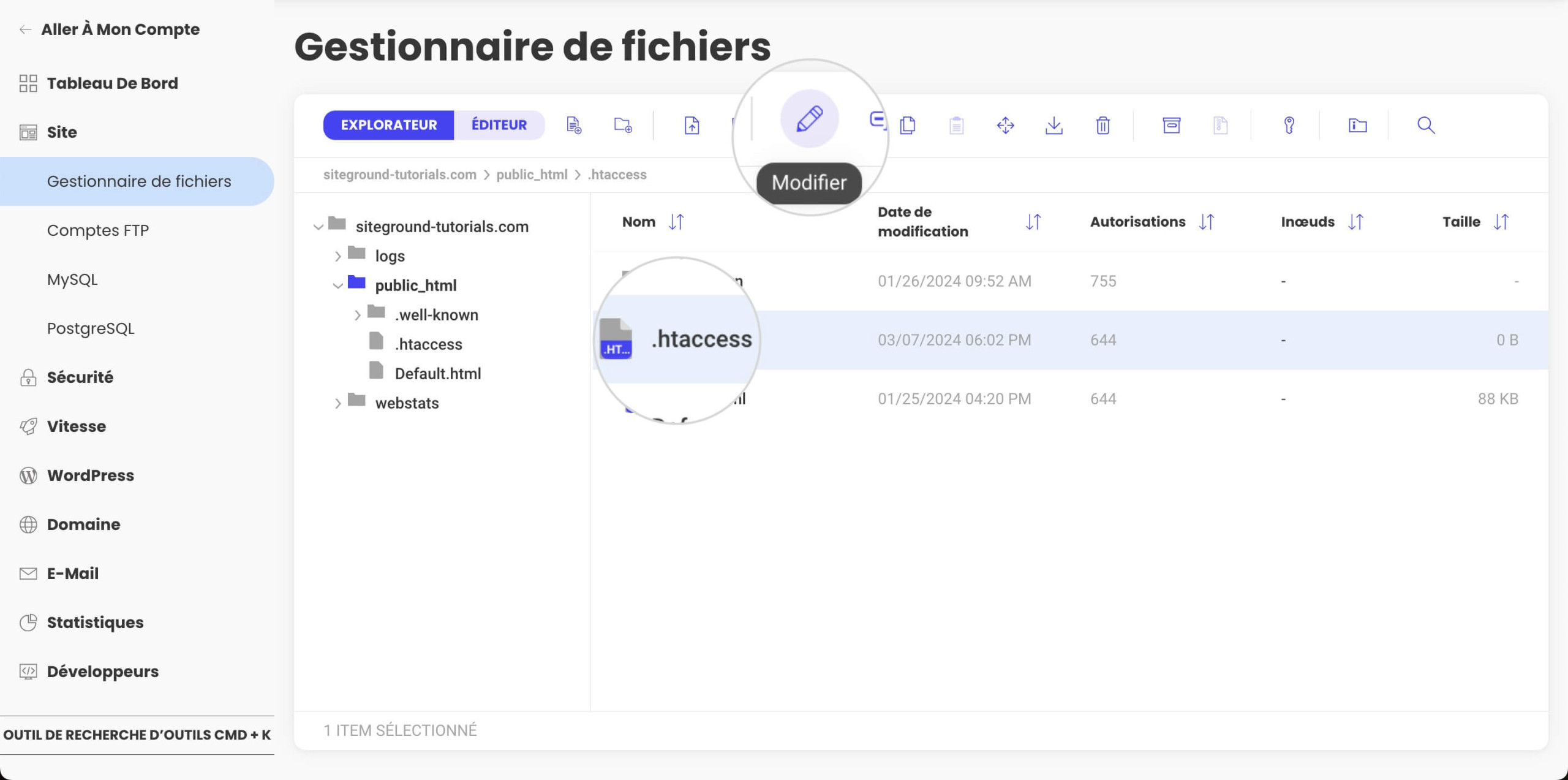Click date 01/26/2024 09:52 AM
This screenshot has width=1568, height=780.
click(x=954, y=281)
